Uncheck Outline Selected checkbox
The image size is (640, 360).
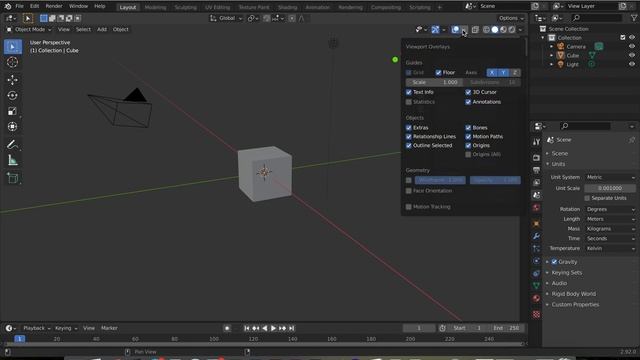tap(409, 146)
